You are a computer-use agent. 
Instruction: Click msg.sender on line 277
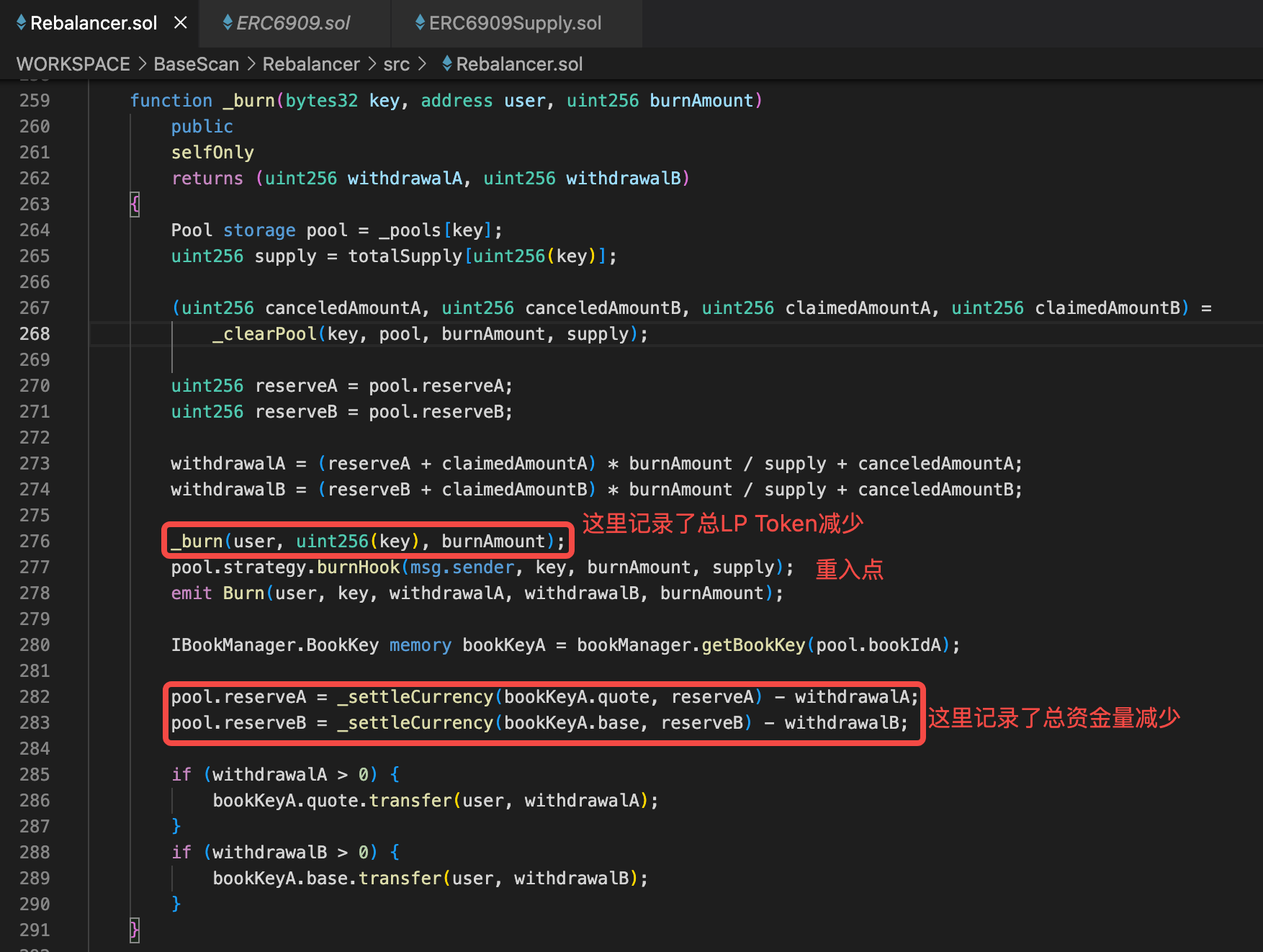coord(462,567)
